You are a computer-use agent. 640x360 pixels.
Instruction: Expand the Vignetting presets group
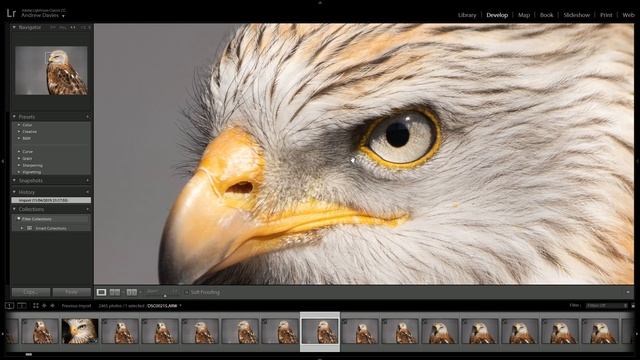pos(19,172)
